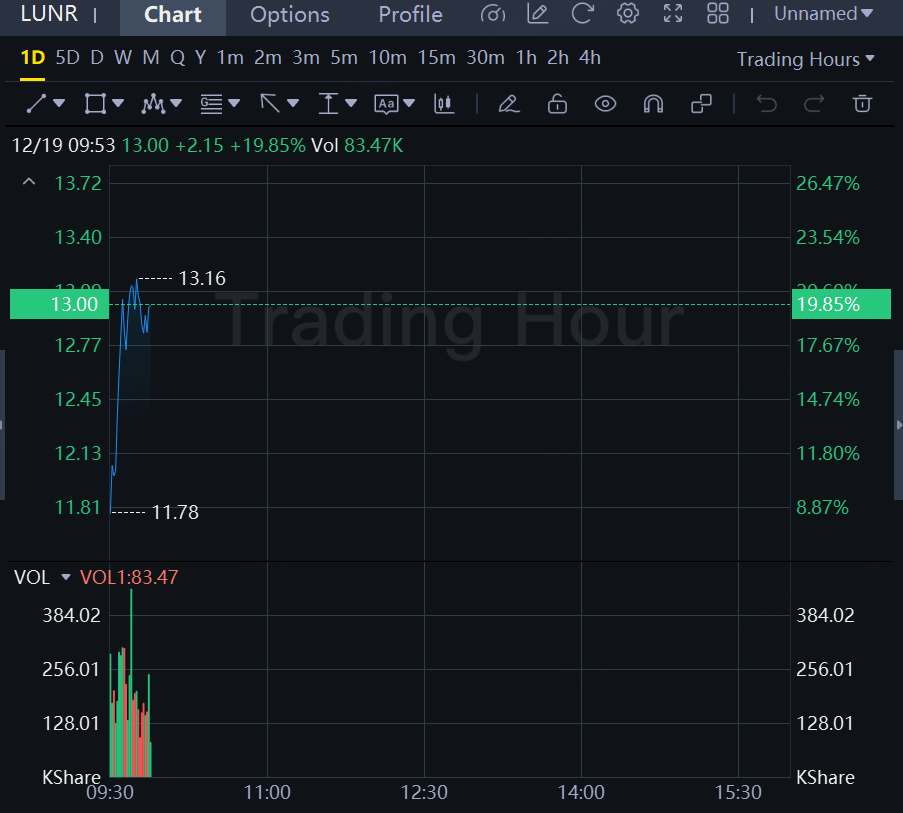Toggle the lock drawings icon
903x813 pixels.
pos(557,104)
